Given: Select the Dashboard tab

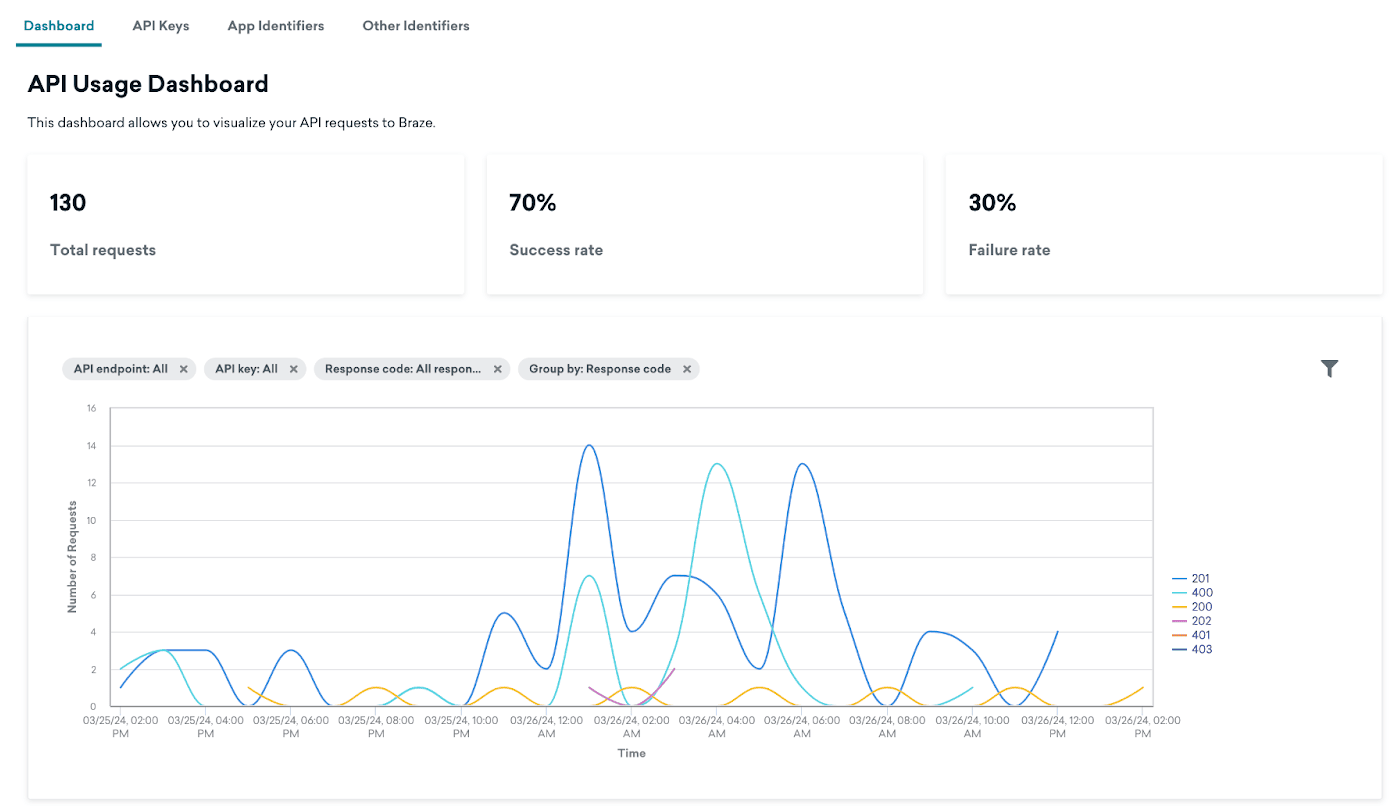Looking at the screenshot, I should (59, 26).
